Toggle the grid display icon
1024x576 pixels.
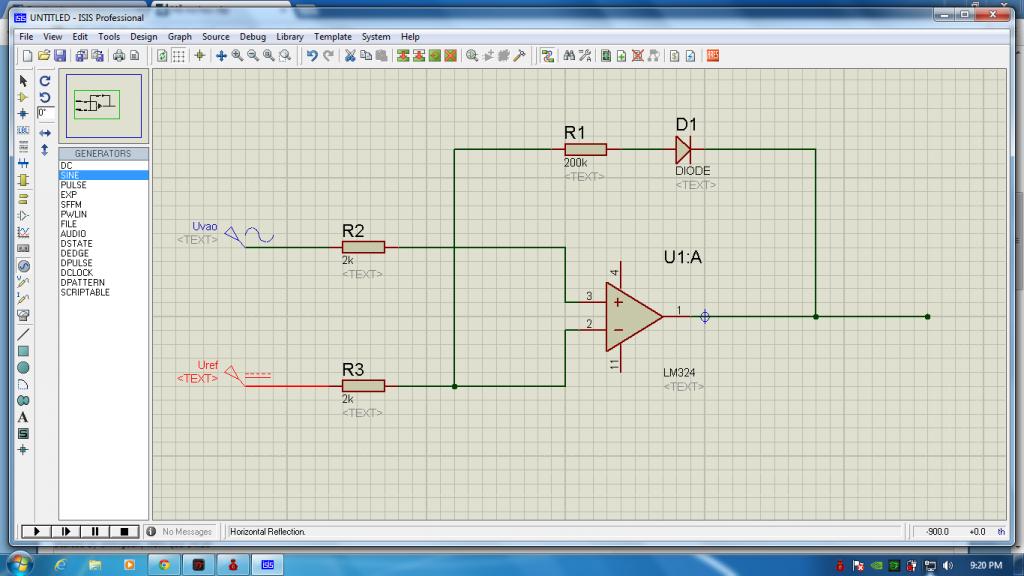pos(179,56)
